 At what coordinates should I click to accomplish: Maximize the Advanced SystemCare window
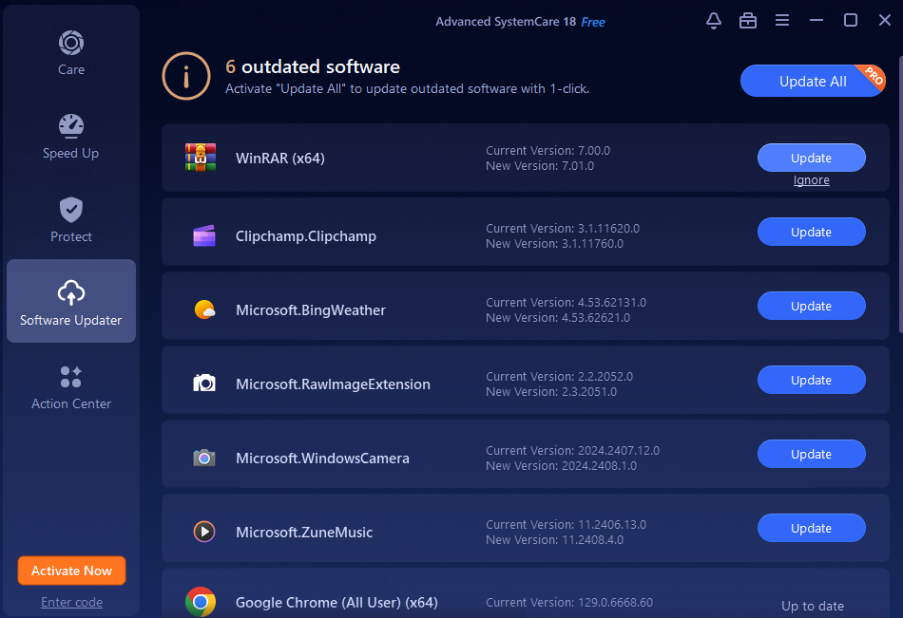click(851, 21)
